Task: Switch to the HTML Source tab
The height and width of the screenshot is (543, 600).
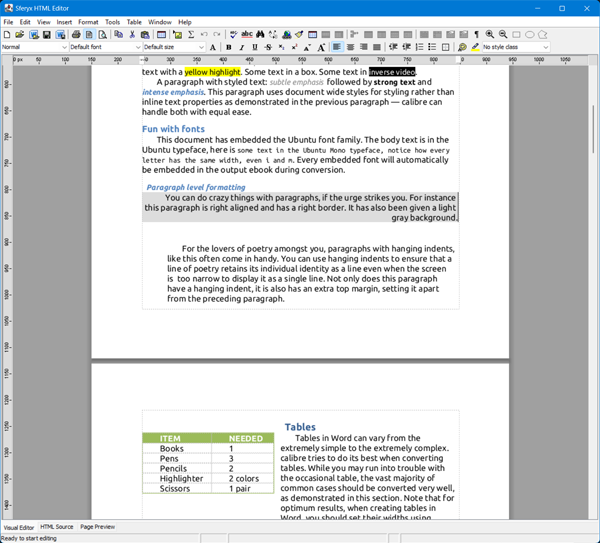Action: 56,527
